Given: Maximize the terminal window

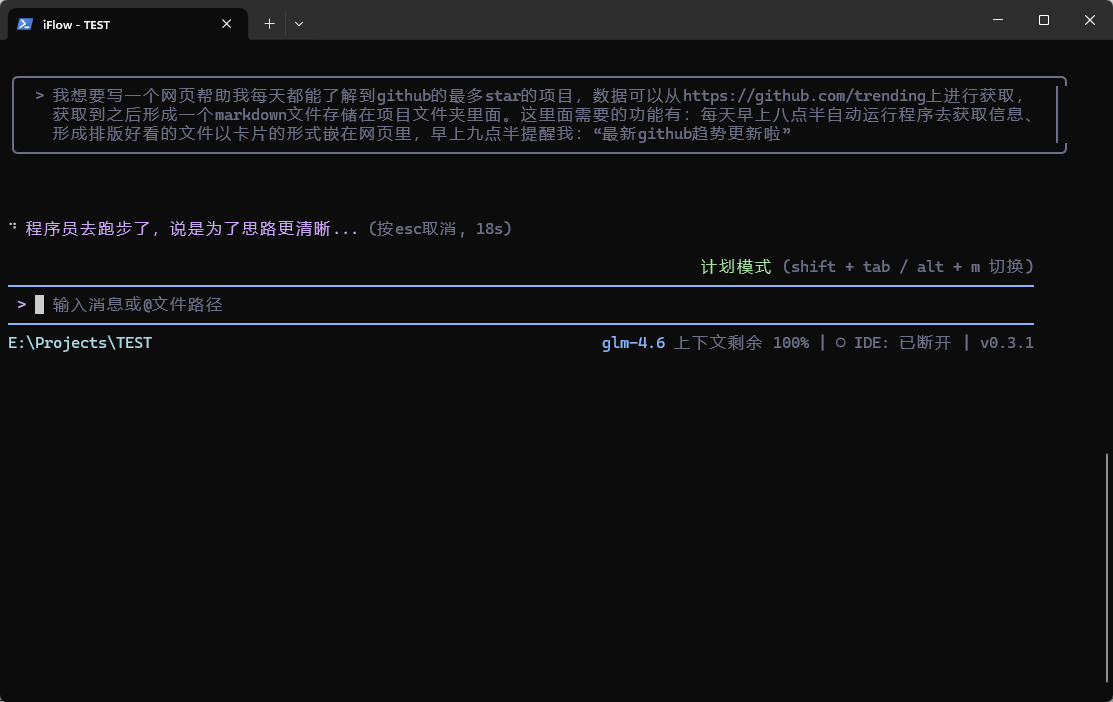Looking at the screenshot, I should 1043,20.
